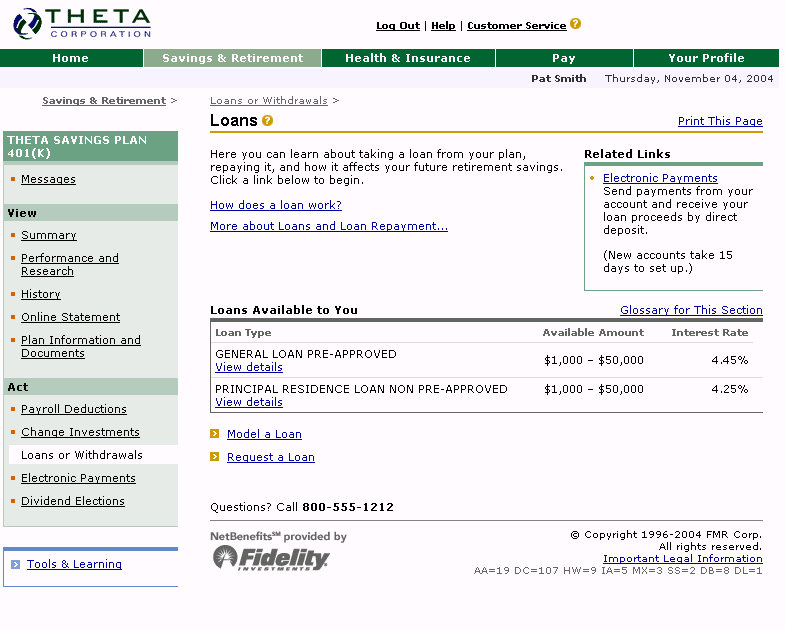Viewport: 785px width, 631px height.
Task: View details for General Loan Pre-Approved
Action: 249,368
